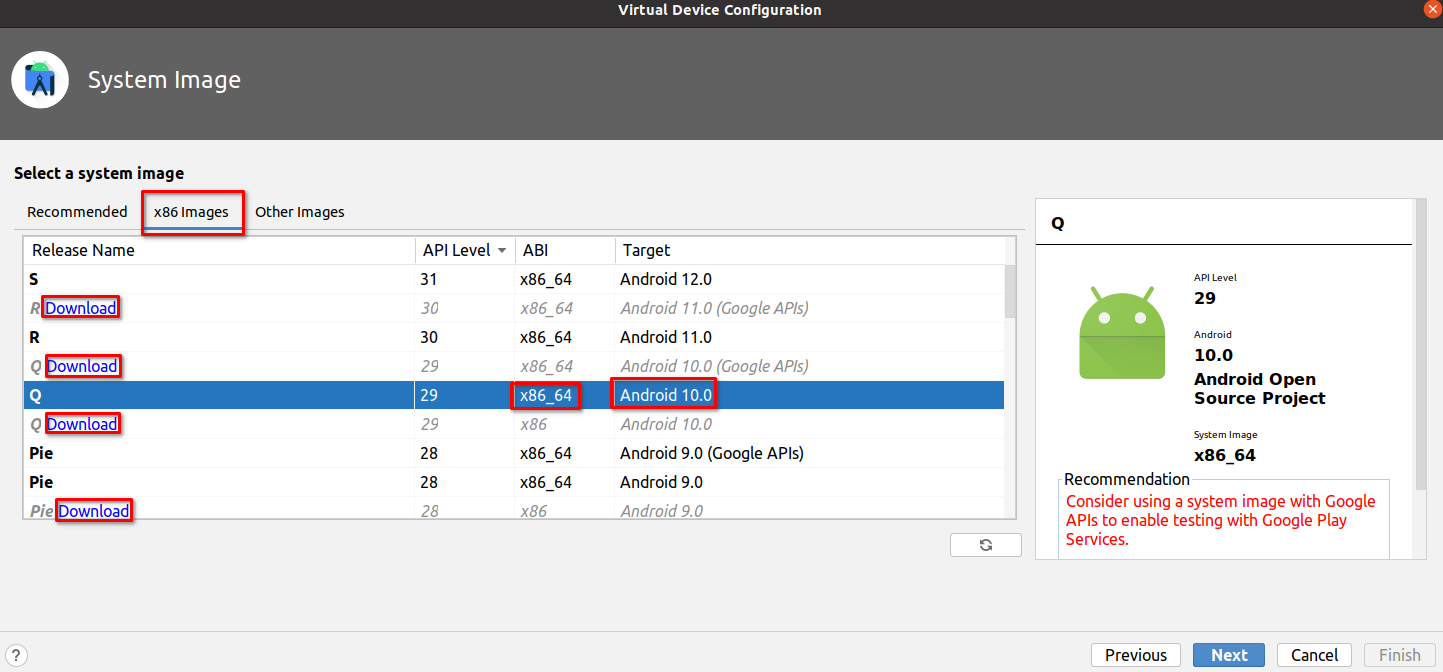1443x672 pixels.
Task: Click the Select a system image heading
Action: 99,173
